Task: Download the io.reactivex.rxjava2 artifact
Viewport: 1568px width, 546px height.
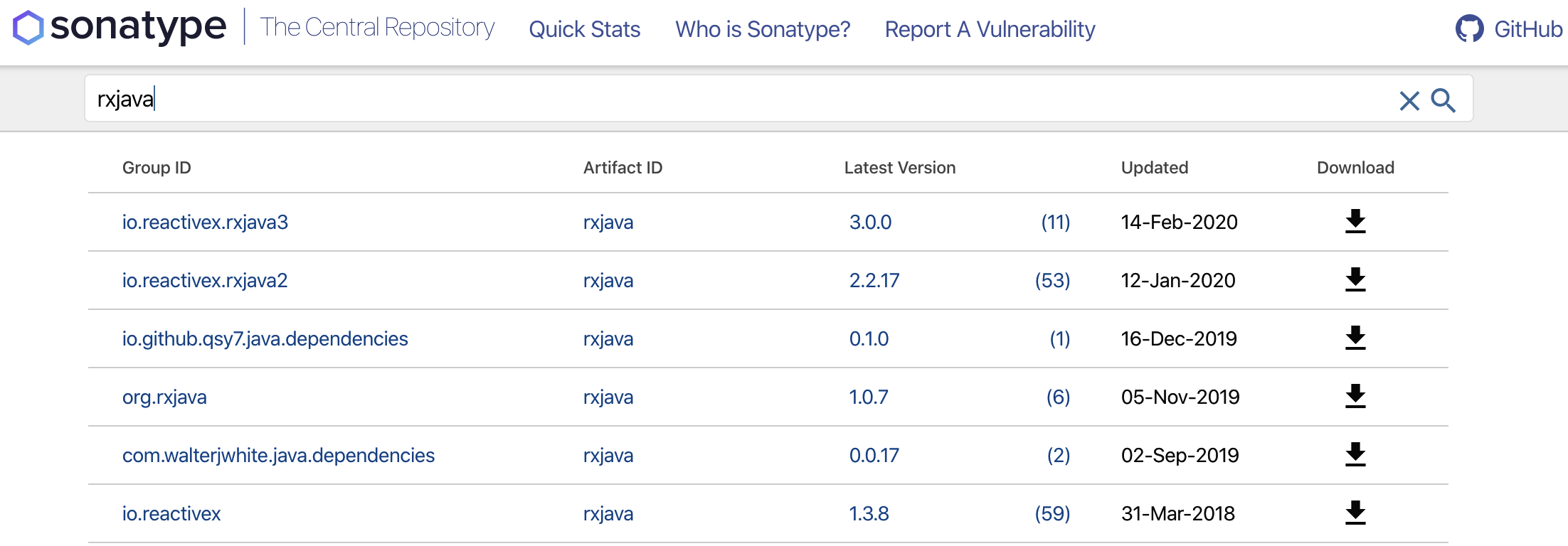Action: [x=1355, y=280]
